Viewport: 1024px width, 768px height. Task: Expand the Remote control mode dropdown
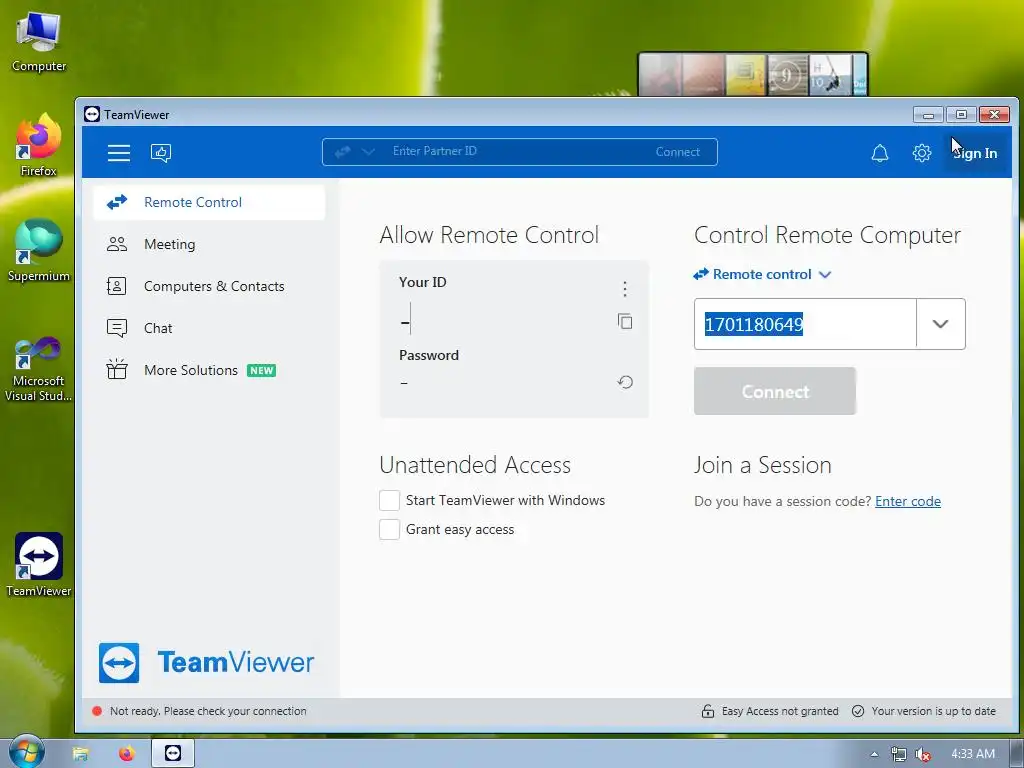[761, 274]
